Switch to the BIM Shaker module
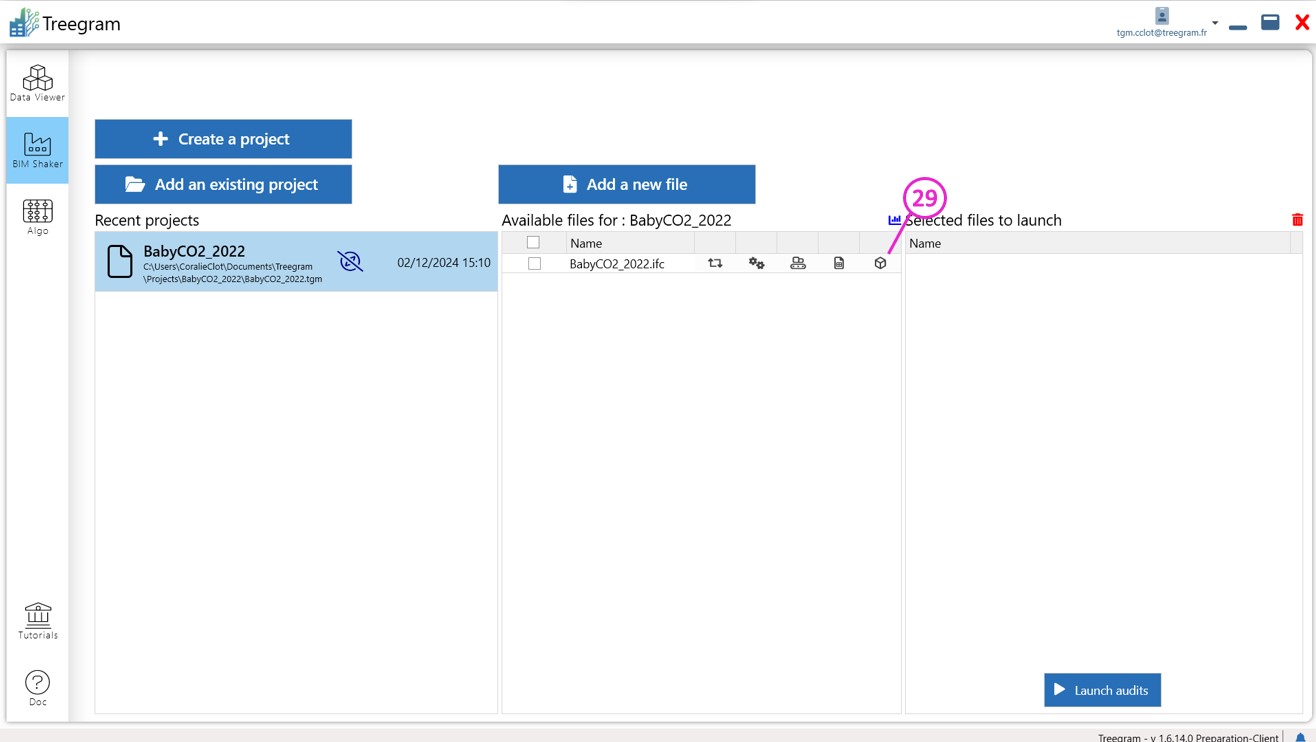The image size is (1316, 742). click(x=37, y=150)
